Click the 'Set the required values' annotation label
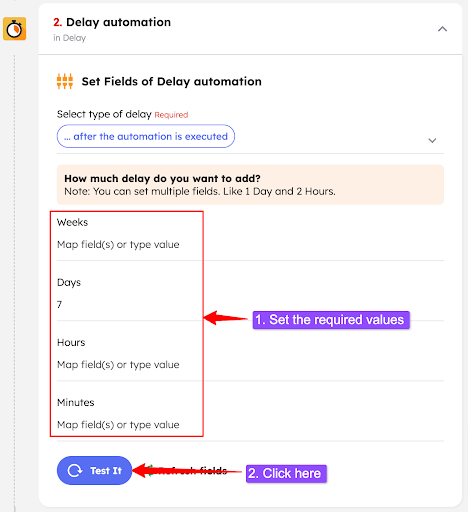Viewport: 468px width, 512px height. tap(331, 320)
